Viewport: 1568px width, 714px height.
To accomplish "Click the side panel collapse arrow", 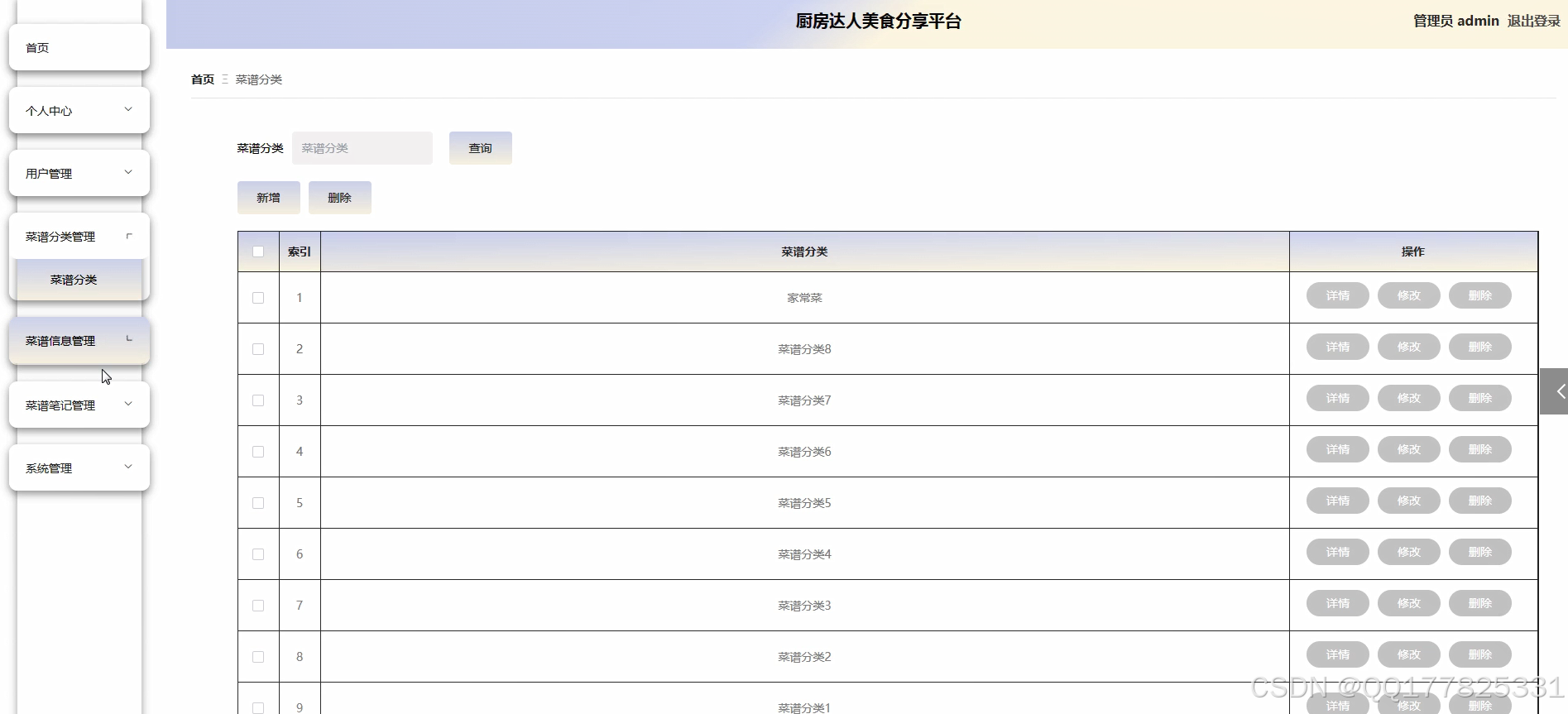I will (x=1554, y=391).
